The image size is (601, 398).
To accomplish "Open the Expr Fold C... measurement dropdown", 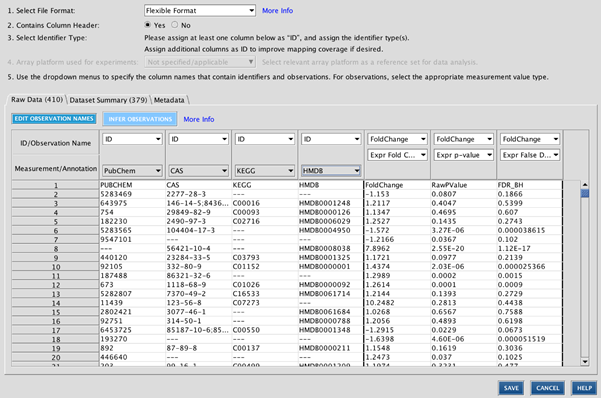I will tap(397, 155).
